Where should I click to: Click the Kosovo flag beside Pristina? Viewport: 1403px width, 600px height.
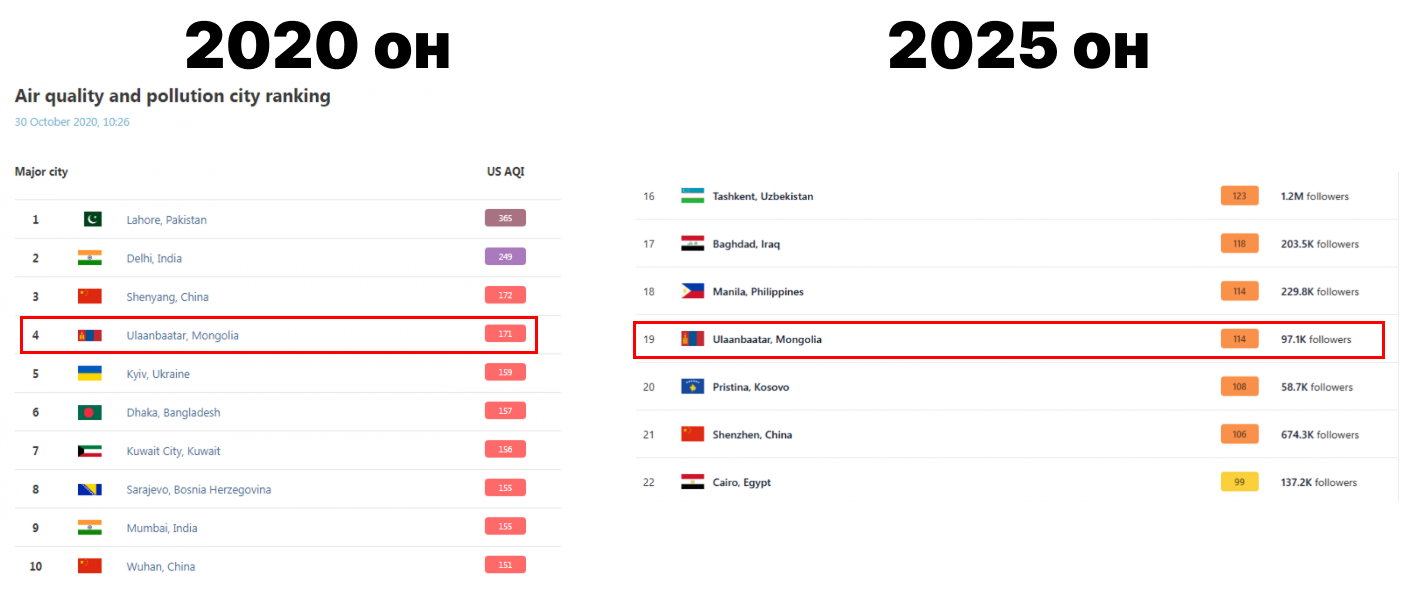coord(693,387)
